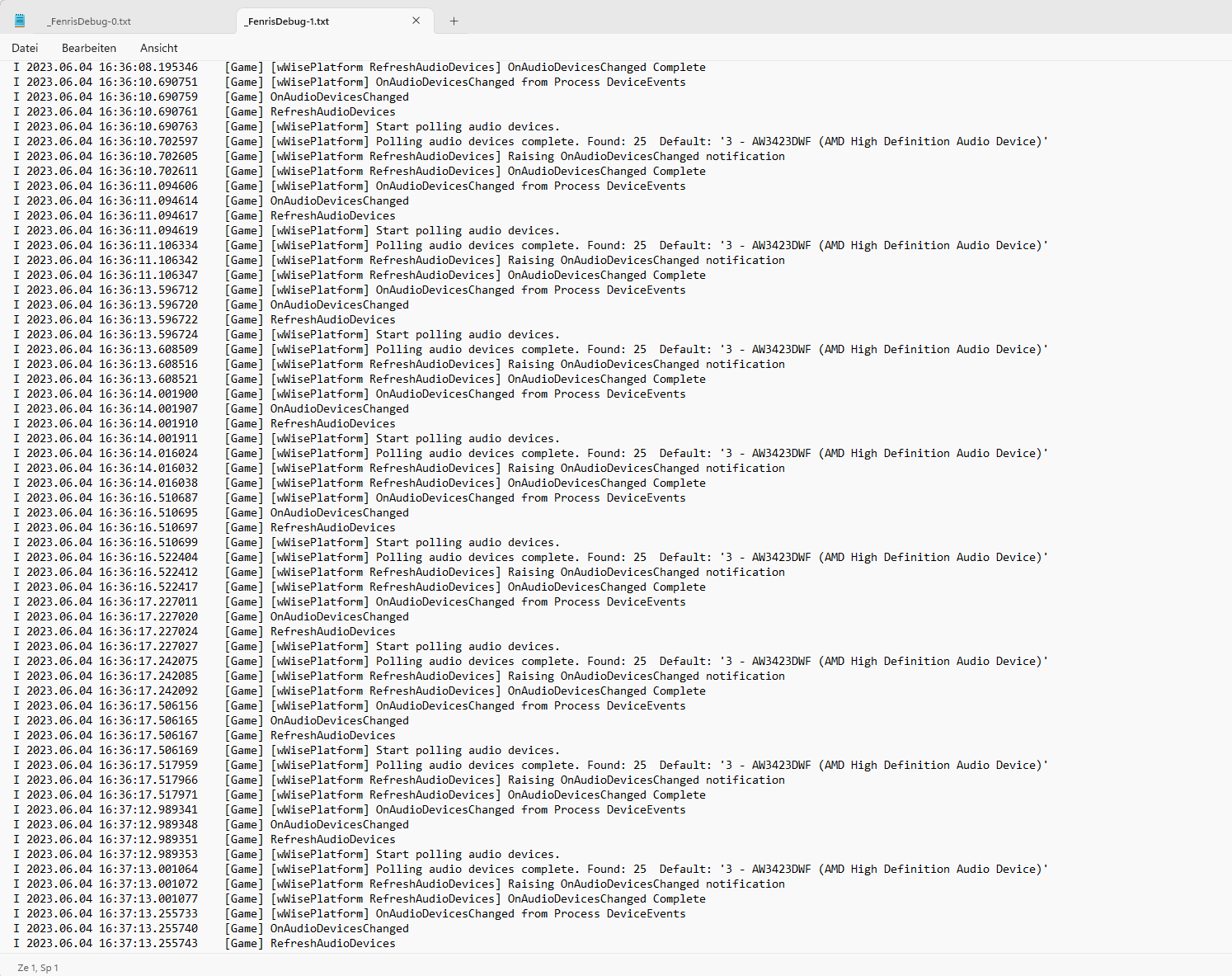Click the Ze 1, Sp 1 status indicator
The width and height of the screenshot is (1232, 976).
(x=38, y=967)
